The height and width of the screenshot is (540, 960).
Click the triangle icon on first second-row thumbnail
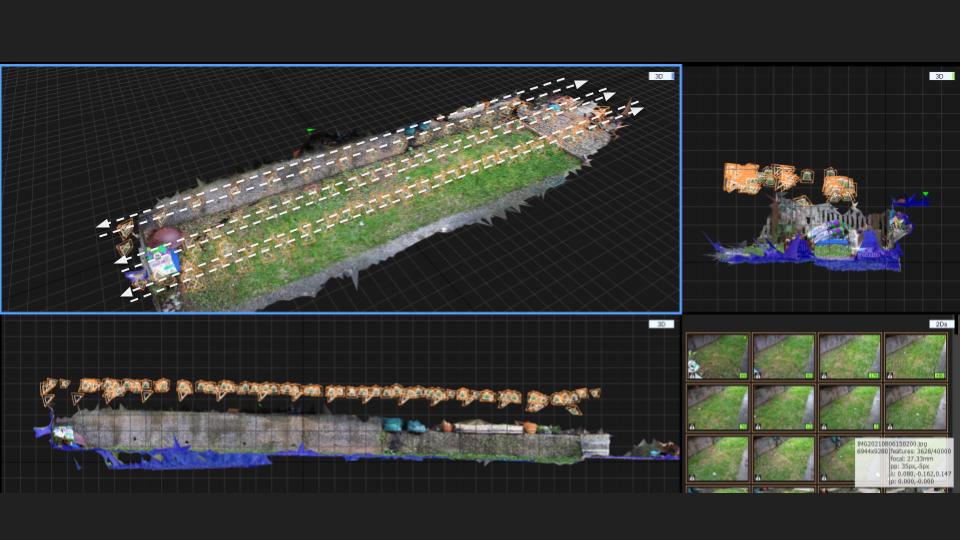click(693, 426)
